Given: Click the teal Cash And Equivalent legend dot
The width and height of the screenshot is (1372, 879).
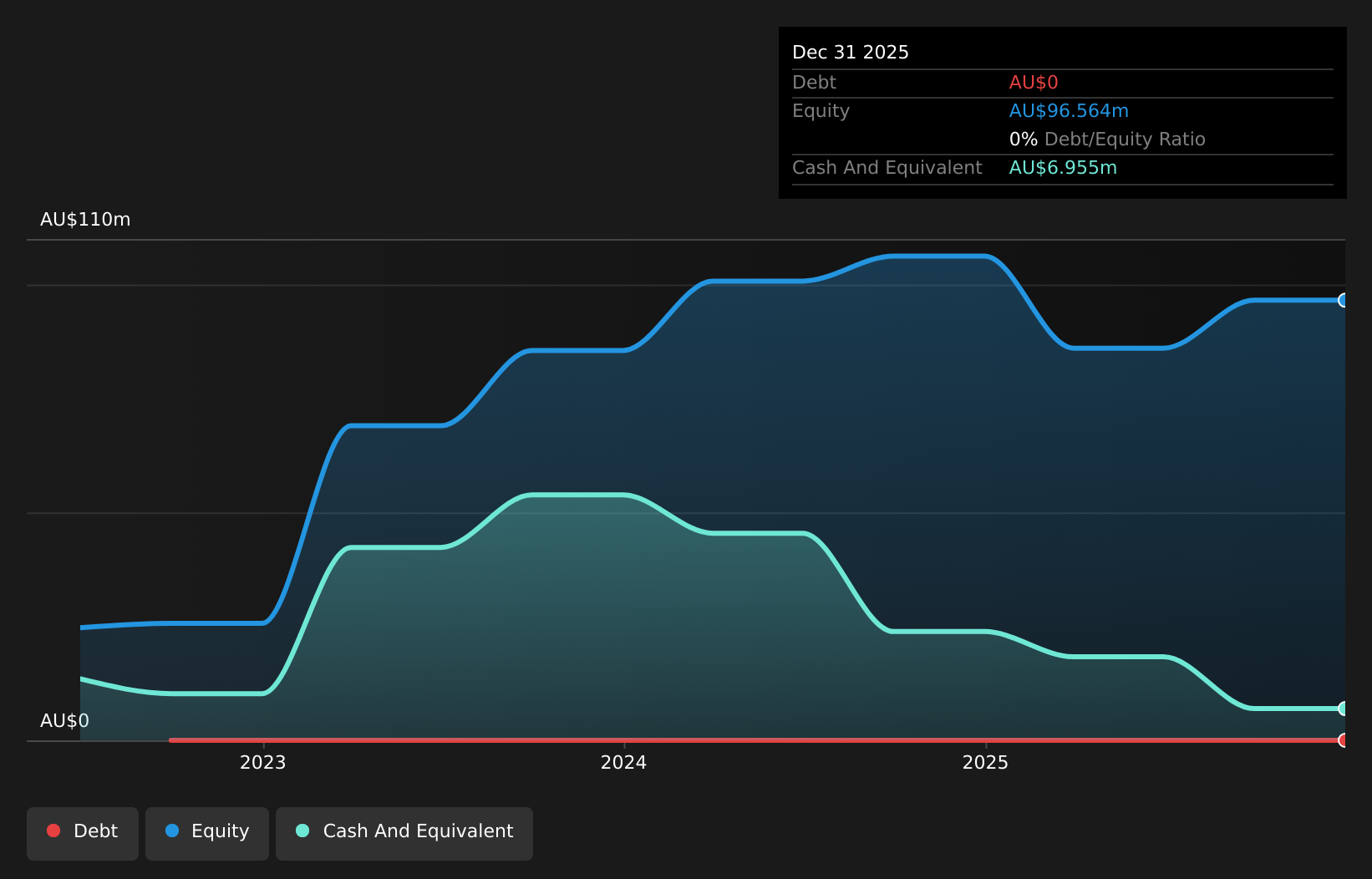Looking at the screenshot, I should (302, 831).
